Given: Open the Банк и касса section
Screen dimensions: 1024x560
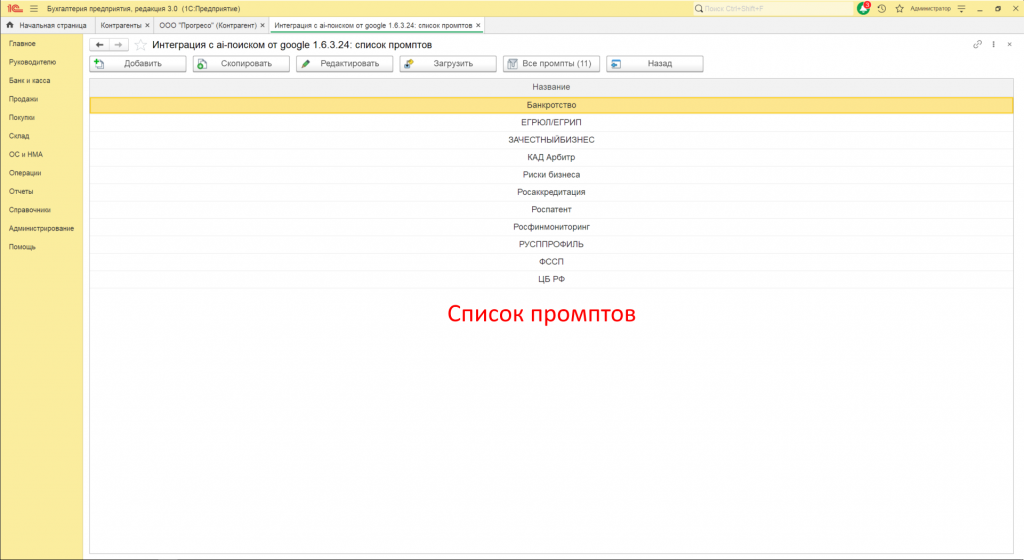Looking at the screenshot, I should 29,80.
